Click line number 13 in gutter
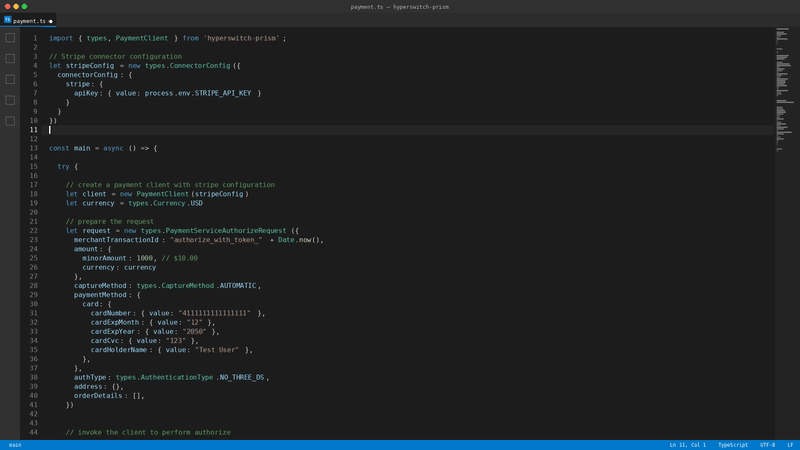Image resolution: width=800 pixels, height=450 pixels. pos(34,148)
